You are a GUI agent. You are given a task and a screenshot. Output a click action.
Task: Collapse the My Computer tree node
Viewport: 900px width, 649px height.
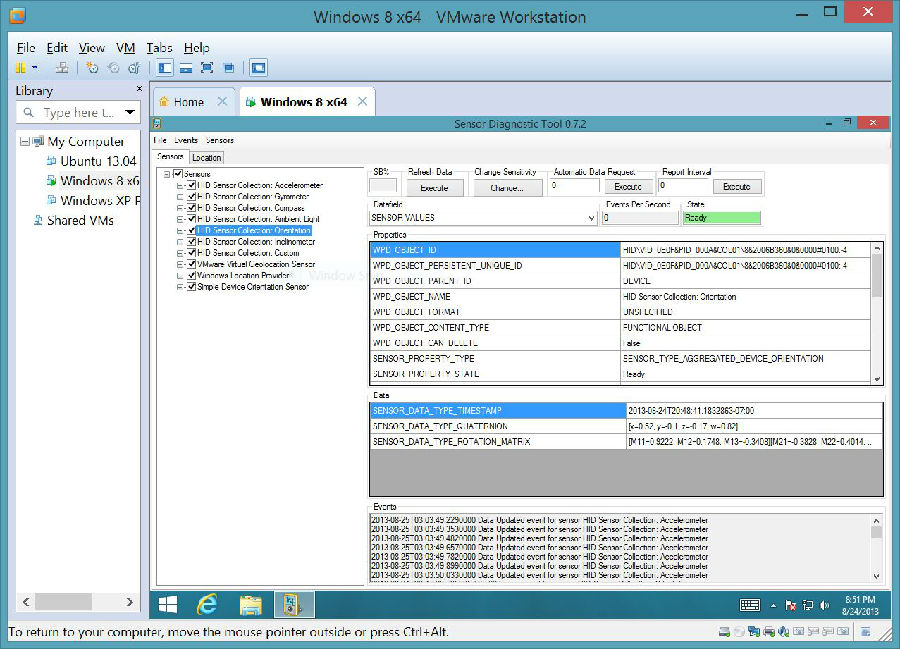24,142
